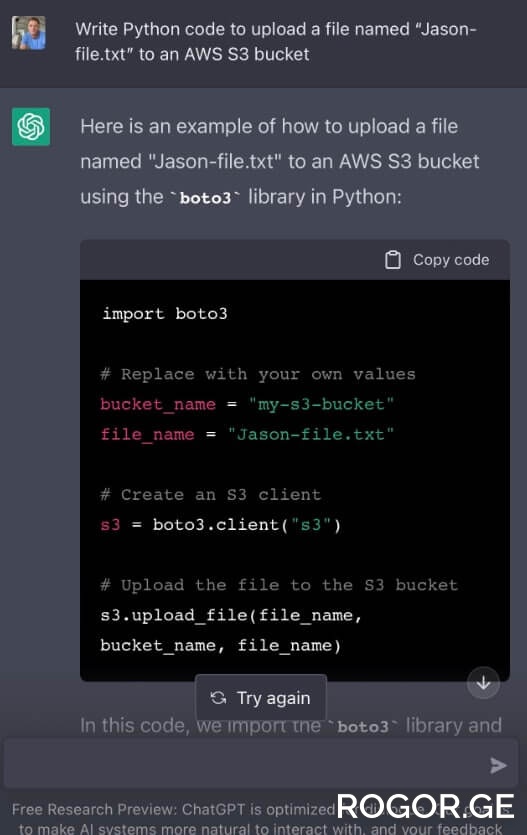Image resolution: width=527 pixels, height=835 pixels.
Task: Click the Try again button
Action: click(261, 698)
